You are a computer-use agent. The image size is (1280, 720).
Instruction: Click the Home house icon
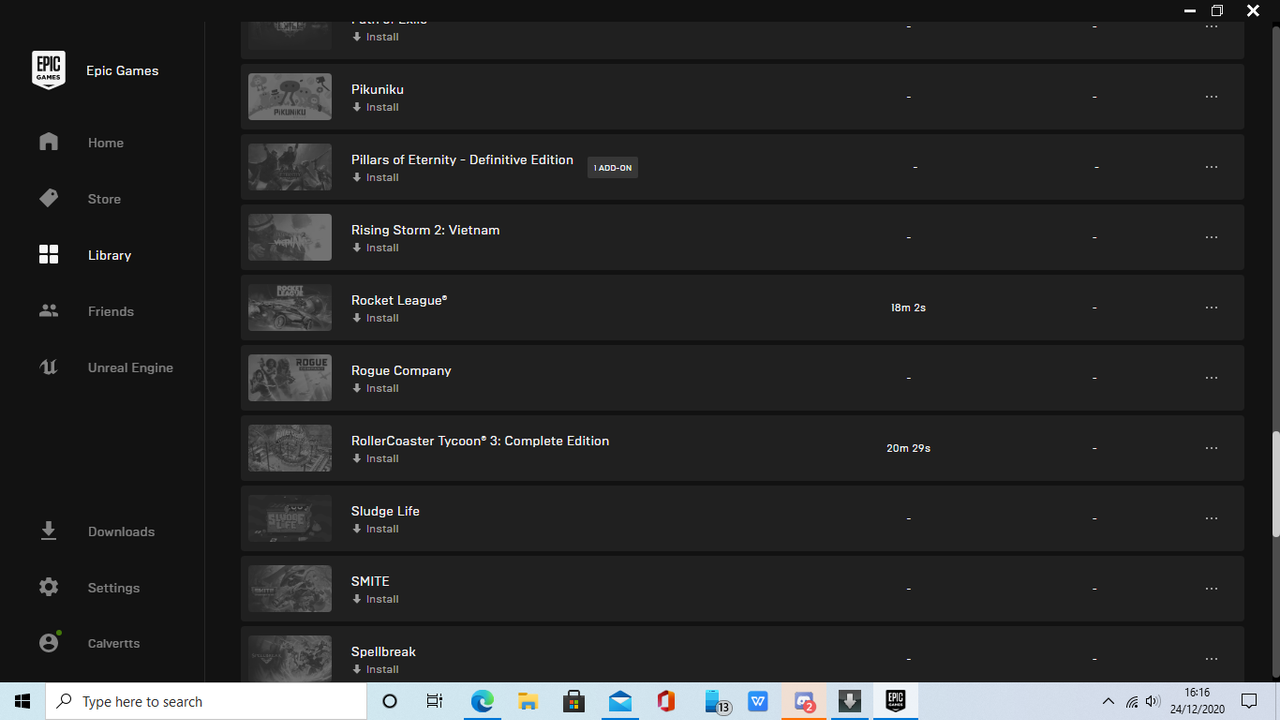(x=48, y=142)
